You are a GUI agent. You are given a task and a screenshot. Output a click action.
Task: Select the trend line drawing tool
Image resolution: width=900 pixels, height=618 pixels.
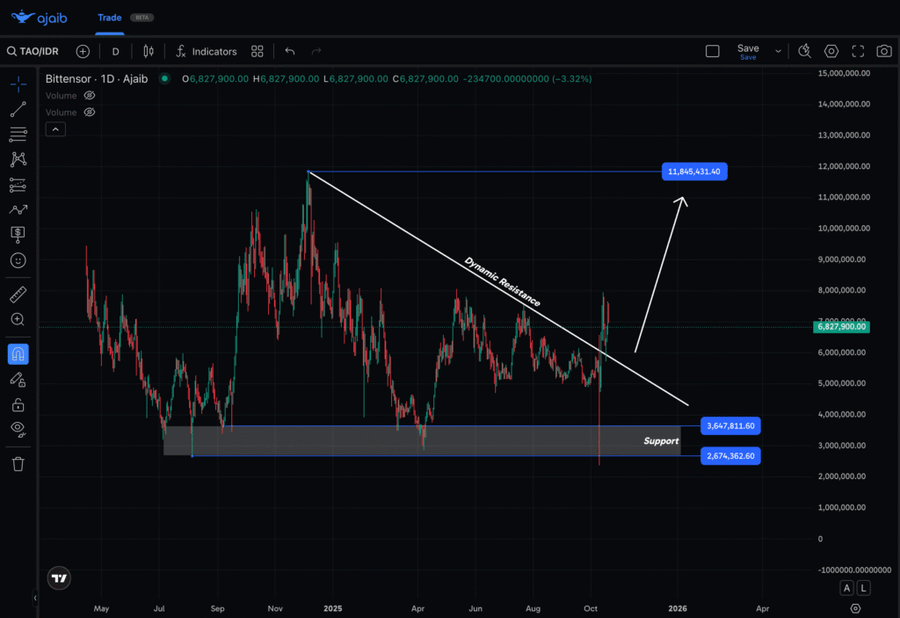[x=18, y=109]
